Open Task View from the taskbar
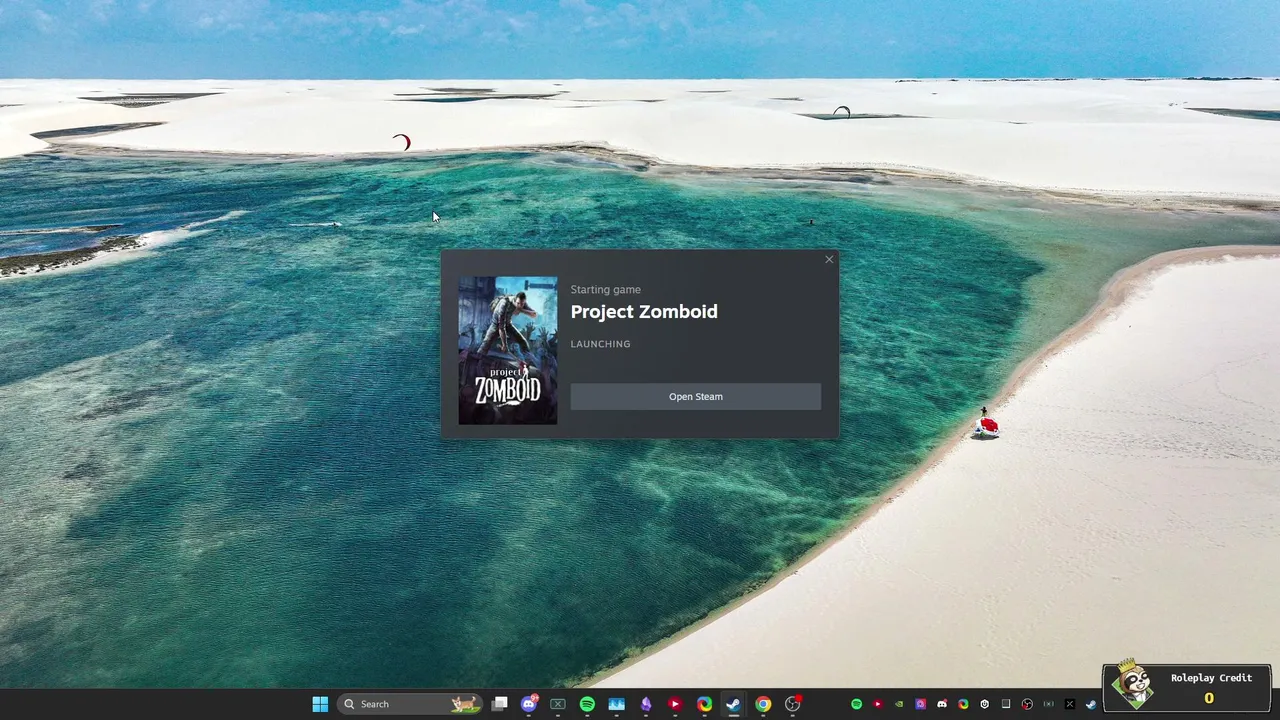 click(500, 704)
